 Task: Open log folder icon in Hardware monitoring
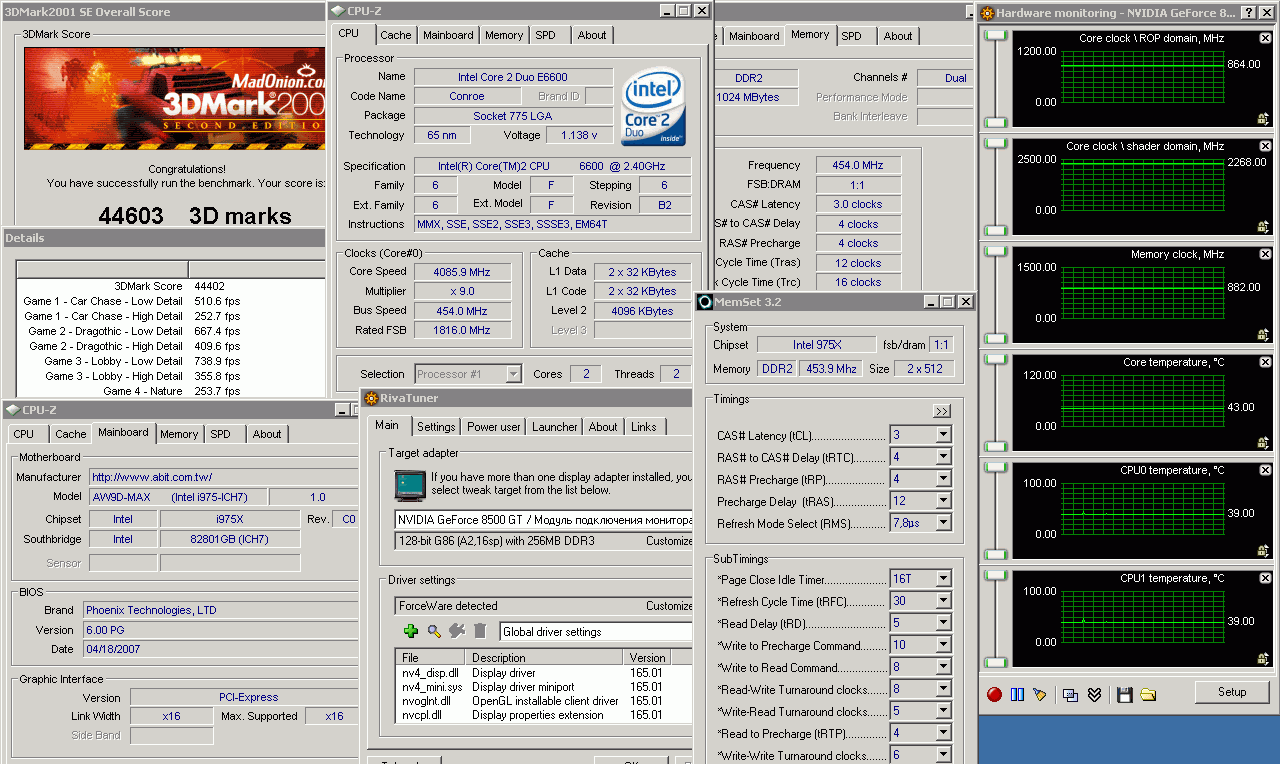1148,694
